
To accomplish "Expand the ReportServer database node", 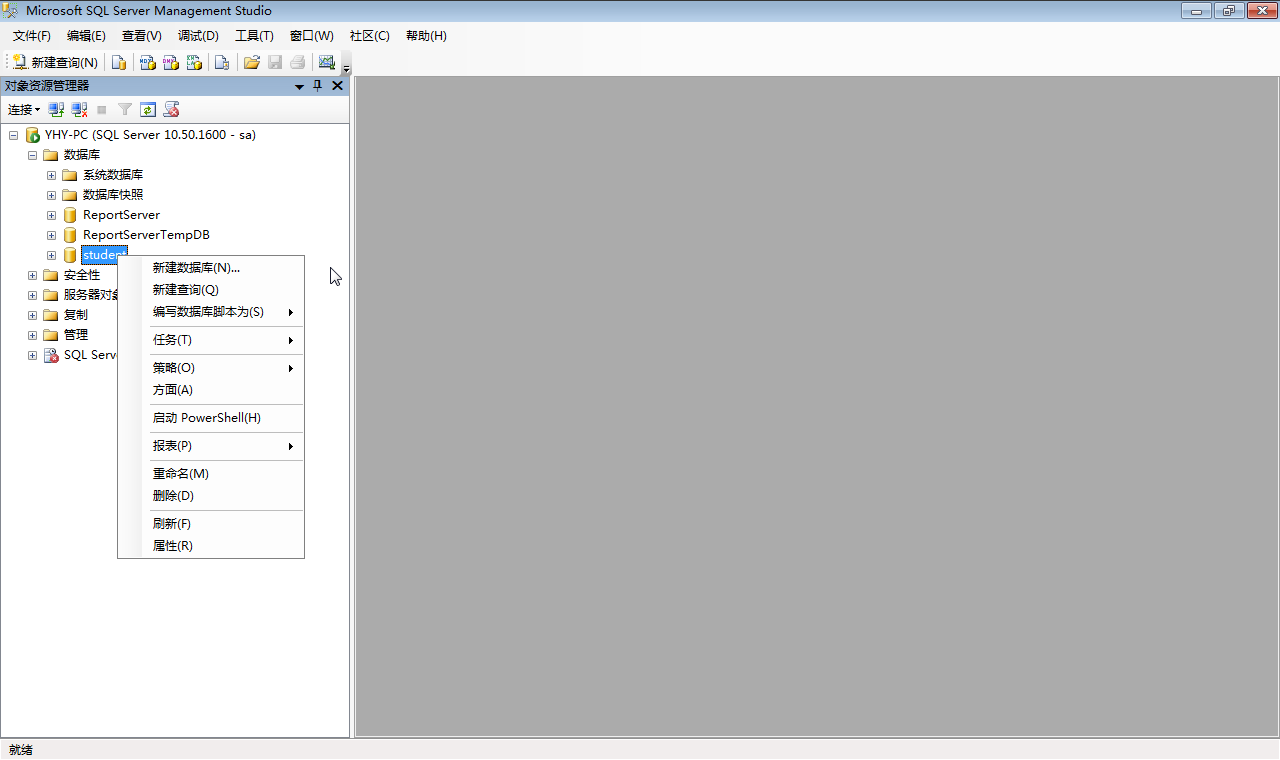I will 51,215.
